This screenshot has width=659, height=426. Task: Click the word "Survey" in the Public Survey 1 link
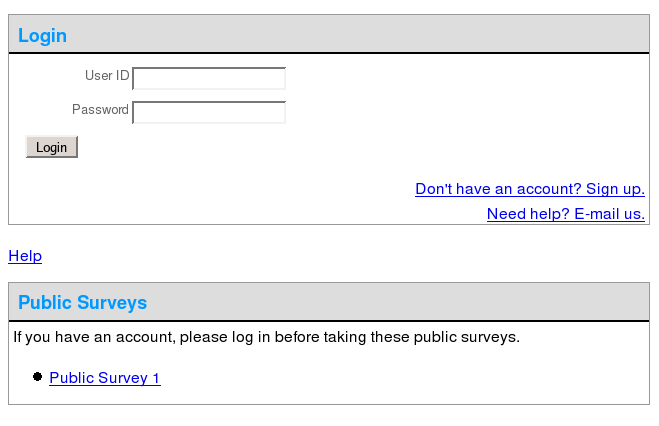point(124,378)
